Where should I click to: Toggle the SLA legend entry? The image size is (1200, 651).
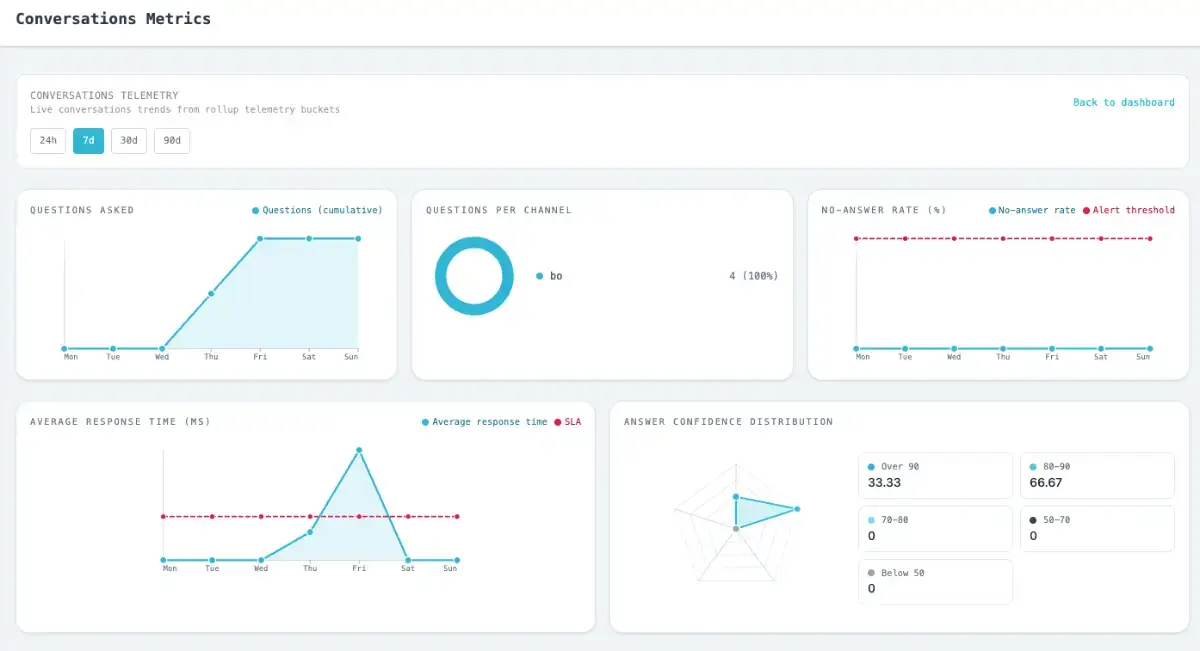click(567, 422)
